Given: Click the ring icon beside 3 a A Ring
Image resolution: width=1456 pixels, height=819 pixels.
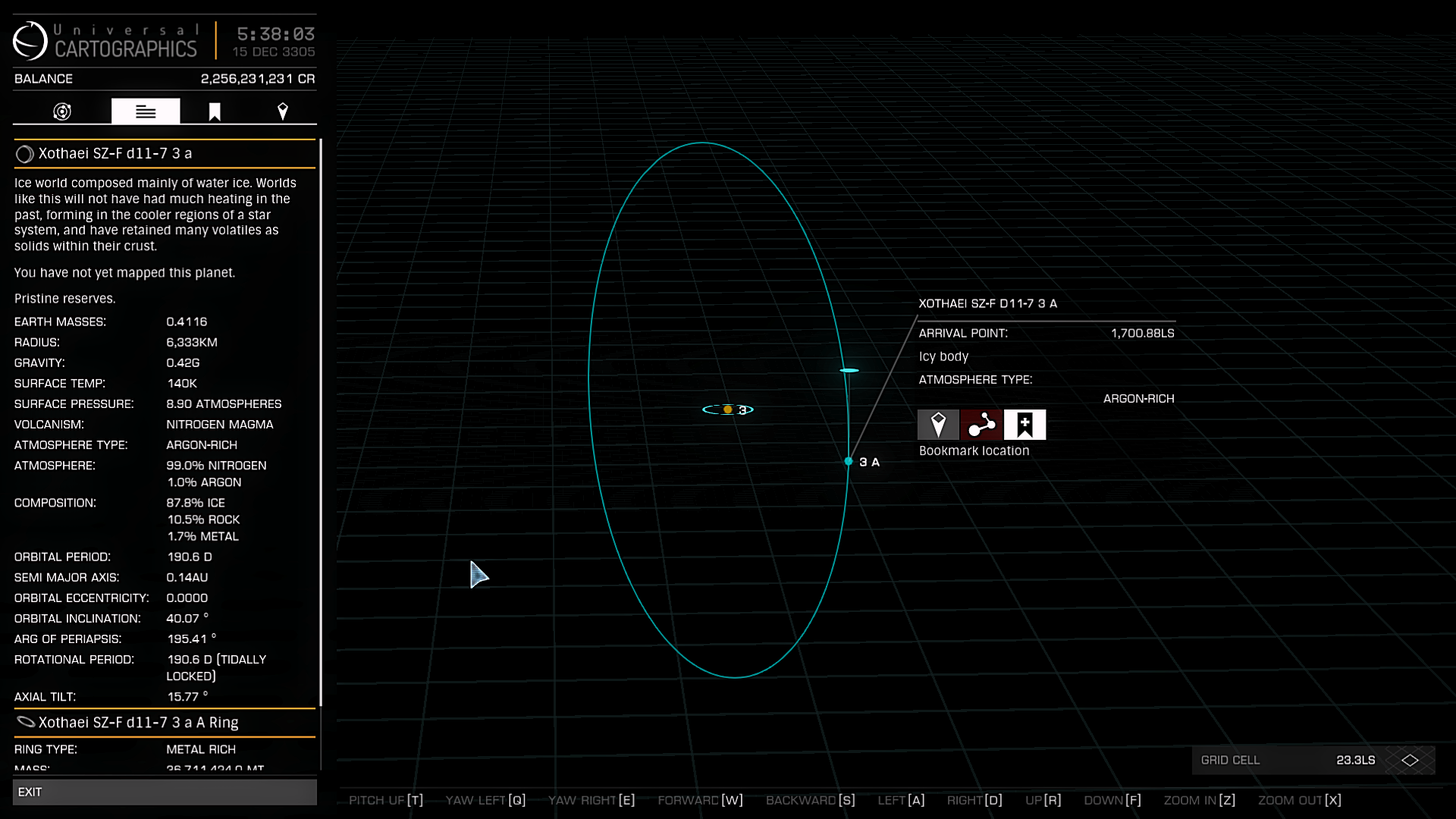Looking at the screenshot, I should [x=25, y=722].
